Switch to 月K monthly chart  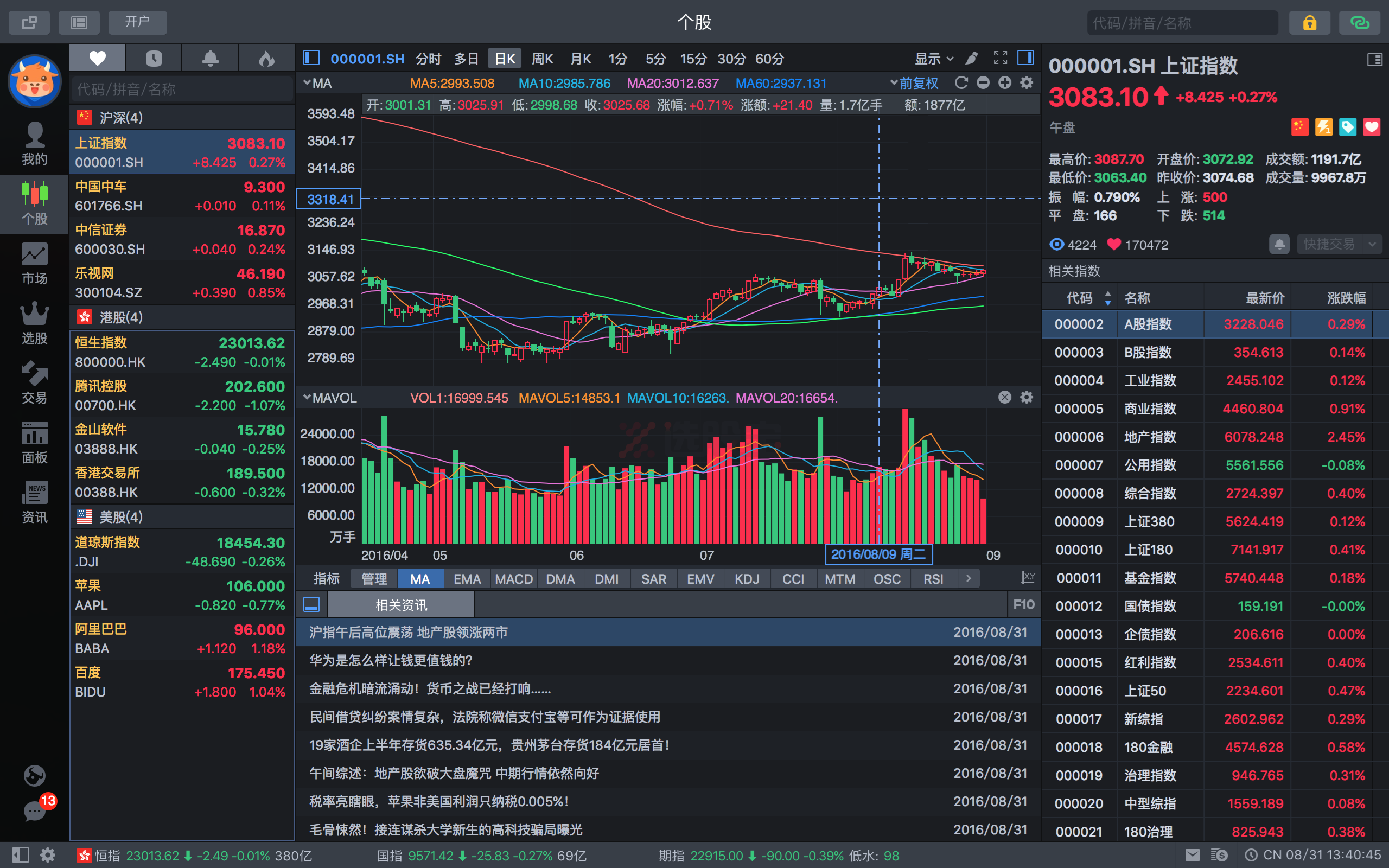tap(581, 59)
